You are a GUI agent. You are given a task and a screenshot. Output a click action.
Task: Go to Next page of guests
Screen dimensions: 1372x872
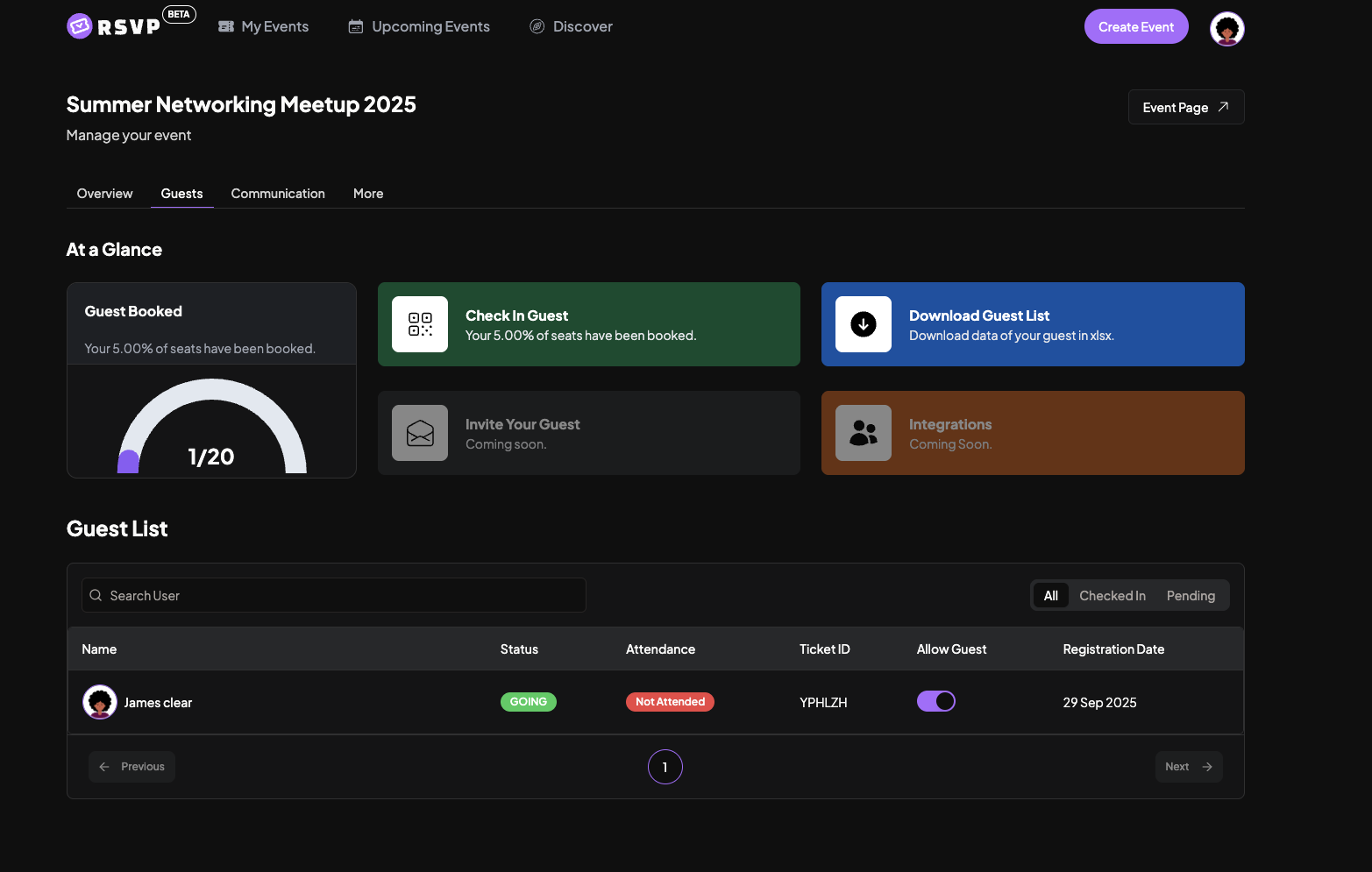click(x=1188, y=767)
